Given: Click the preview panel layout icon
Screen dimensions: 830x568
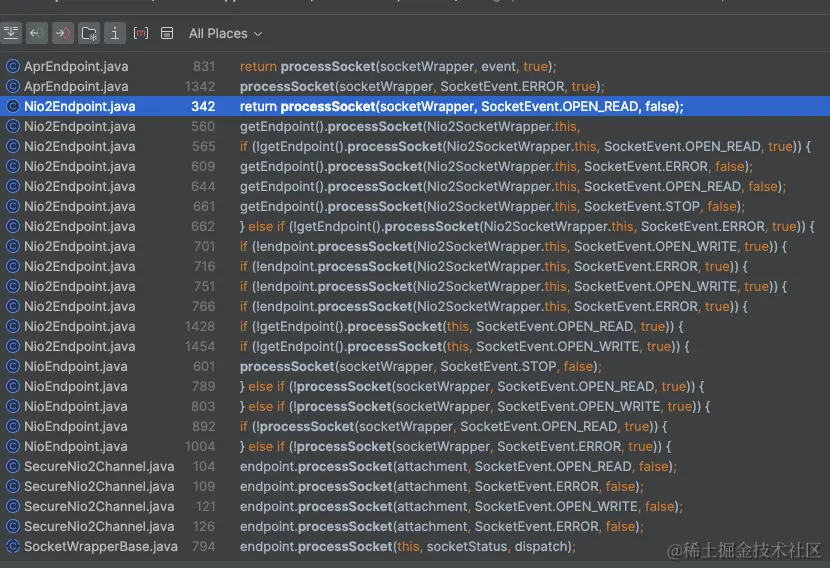Looking at the screenshot, I should click(167, 33).
